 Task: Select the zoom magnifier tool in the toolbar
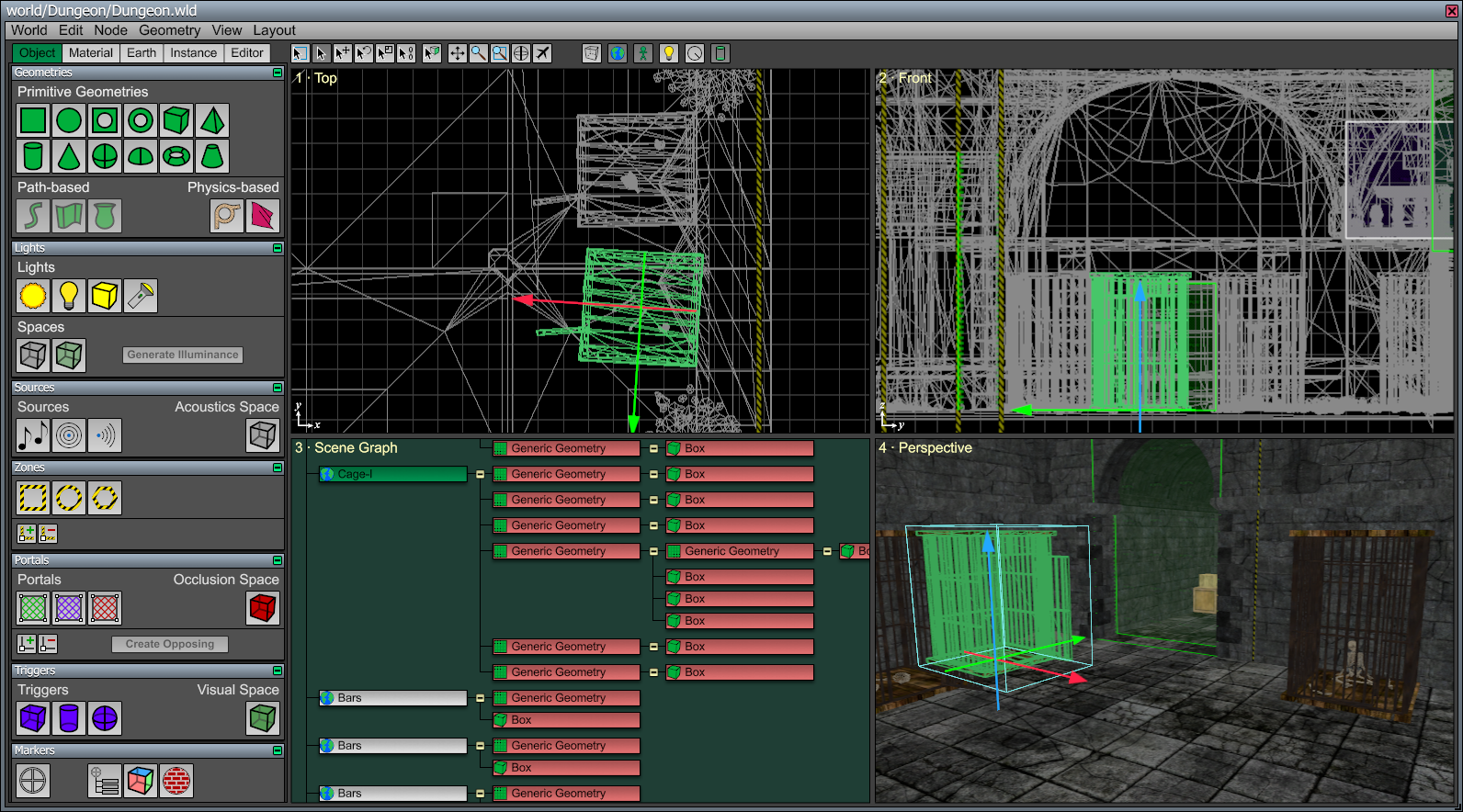tap(479, 53)
